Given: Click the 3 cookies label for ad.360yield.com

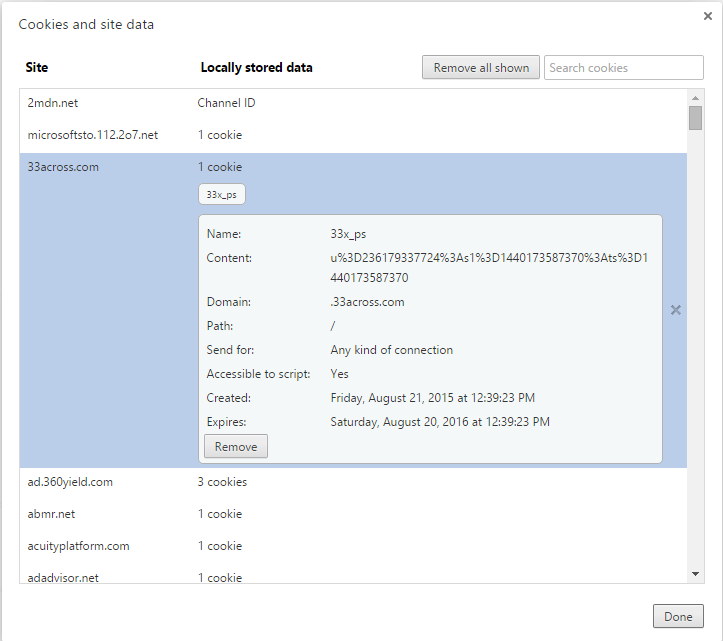Looking at the screenshot, I should (x=222, y=482).
